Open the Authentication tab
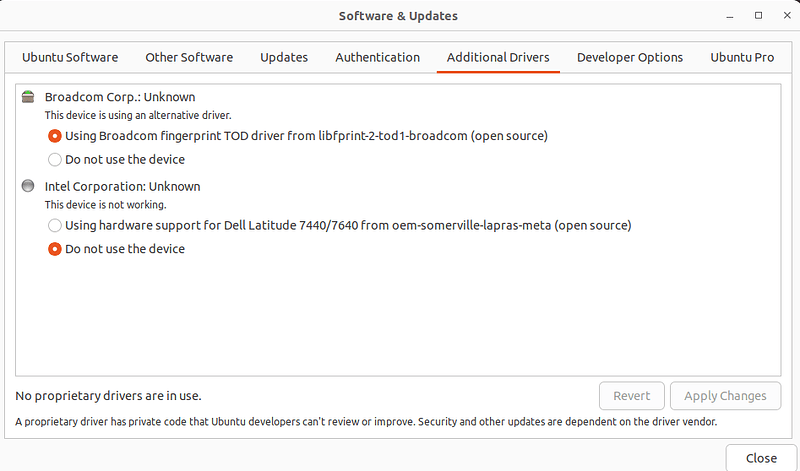 pyautogui.click(x=377, y=57)
